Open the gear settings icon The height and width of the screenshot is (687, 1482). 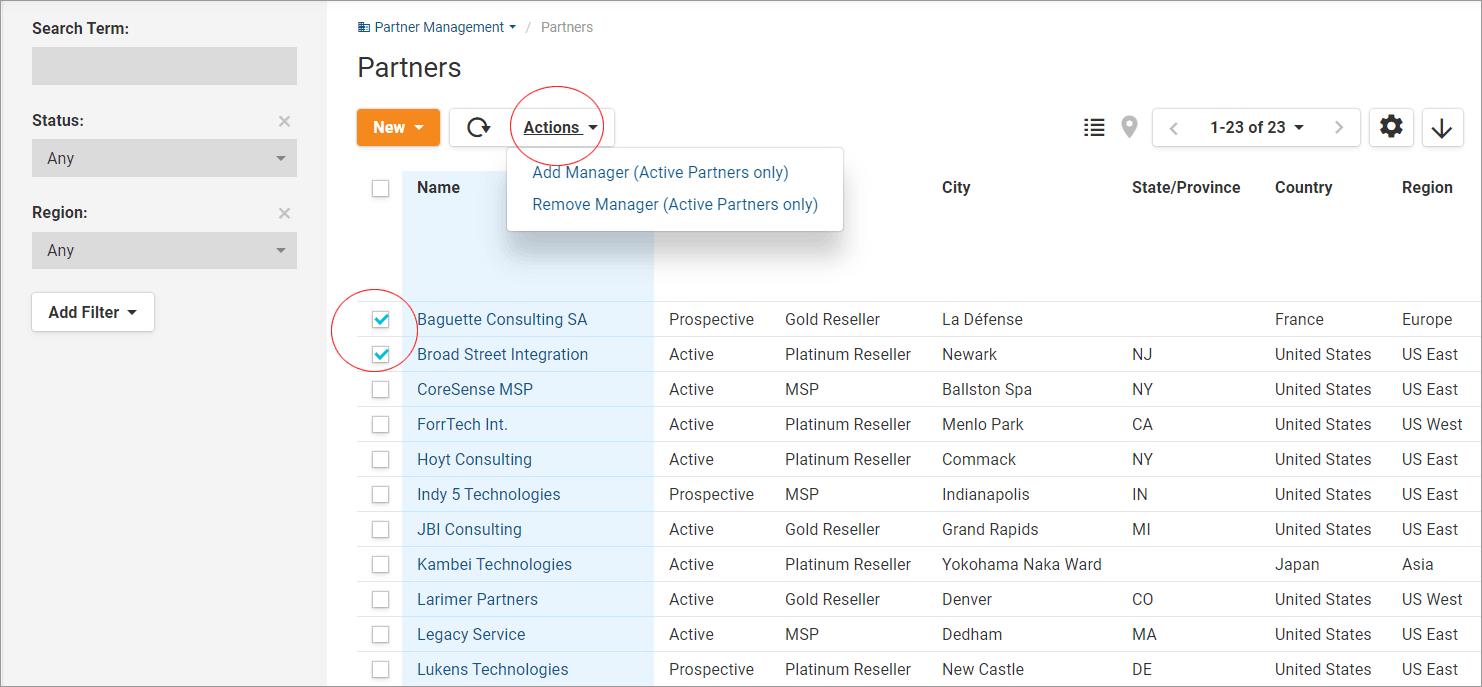click(x=1391, y=127)
